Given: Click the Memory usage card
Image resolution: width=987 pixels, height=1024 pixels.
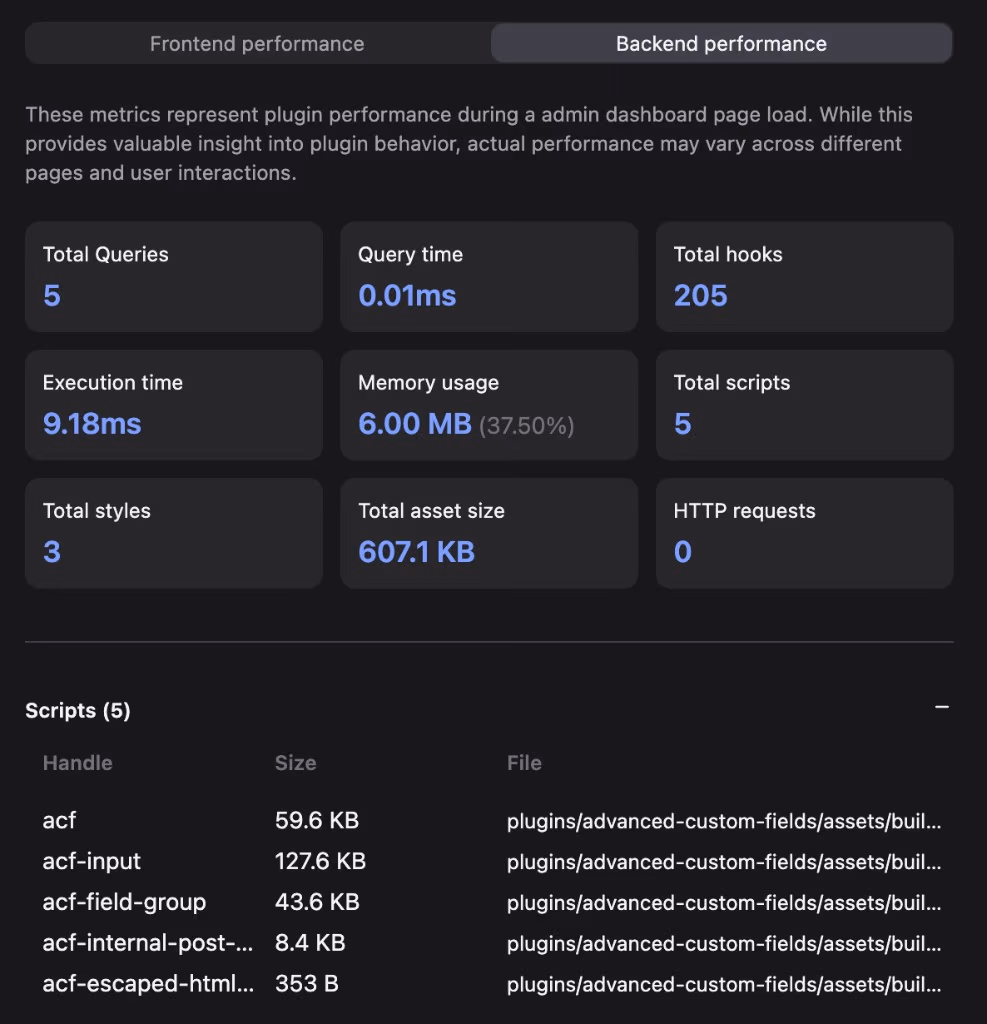Looking at the screenshot, I should coord(489,405).
